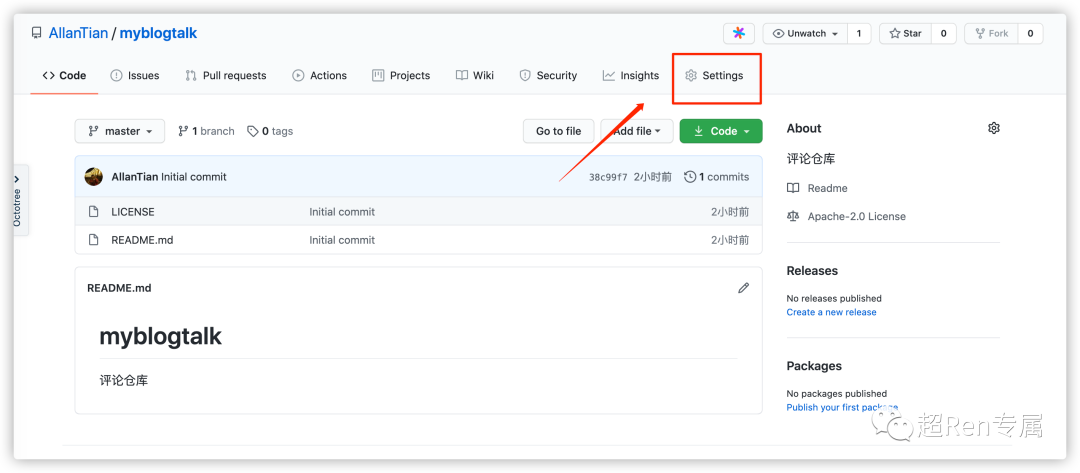The image size is (1080, 473).
Task: Click the 评论仓库 description under About
Action: click(811, 159)
